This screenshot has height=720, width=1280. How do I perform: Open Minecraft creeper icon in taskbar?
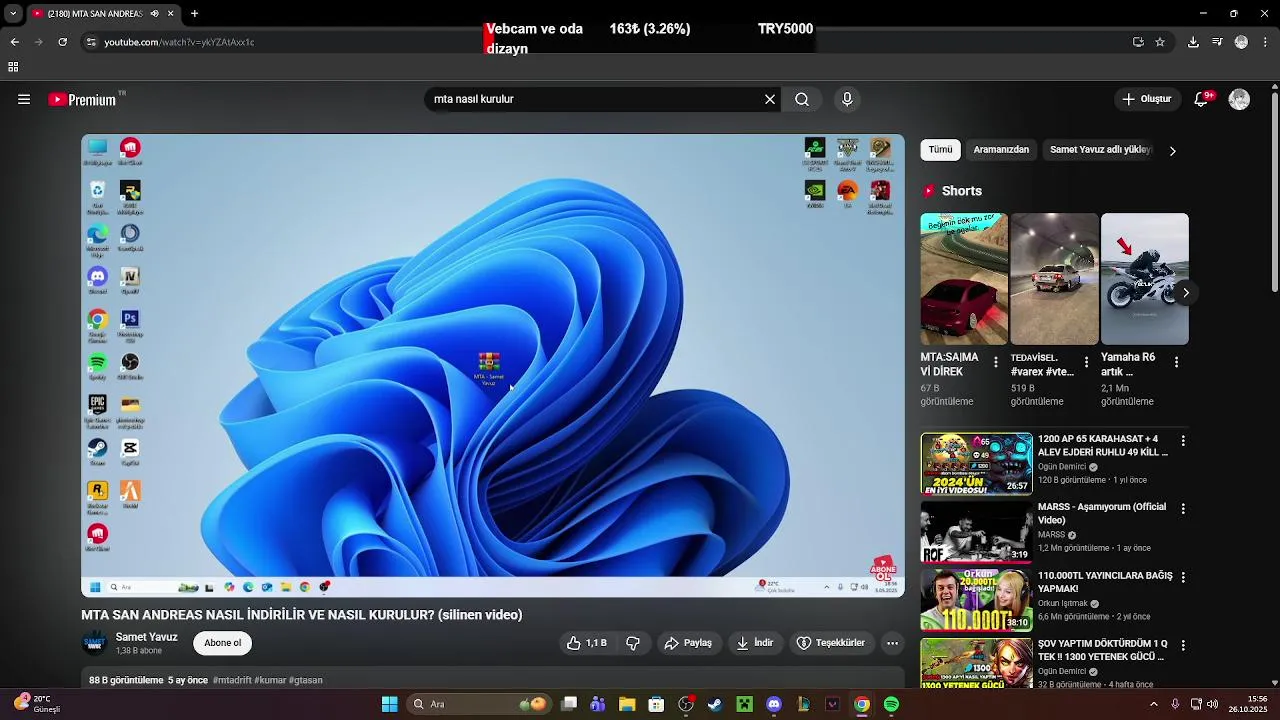(744, 704)
